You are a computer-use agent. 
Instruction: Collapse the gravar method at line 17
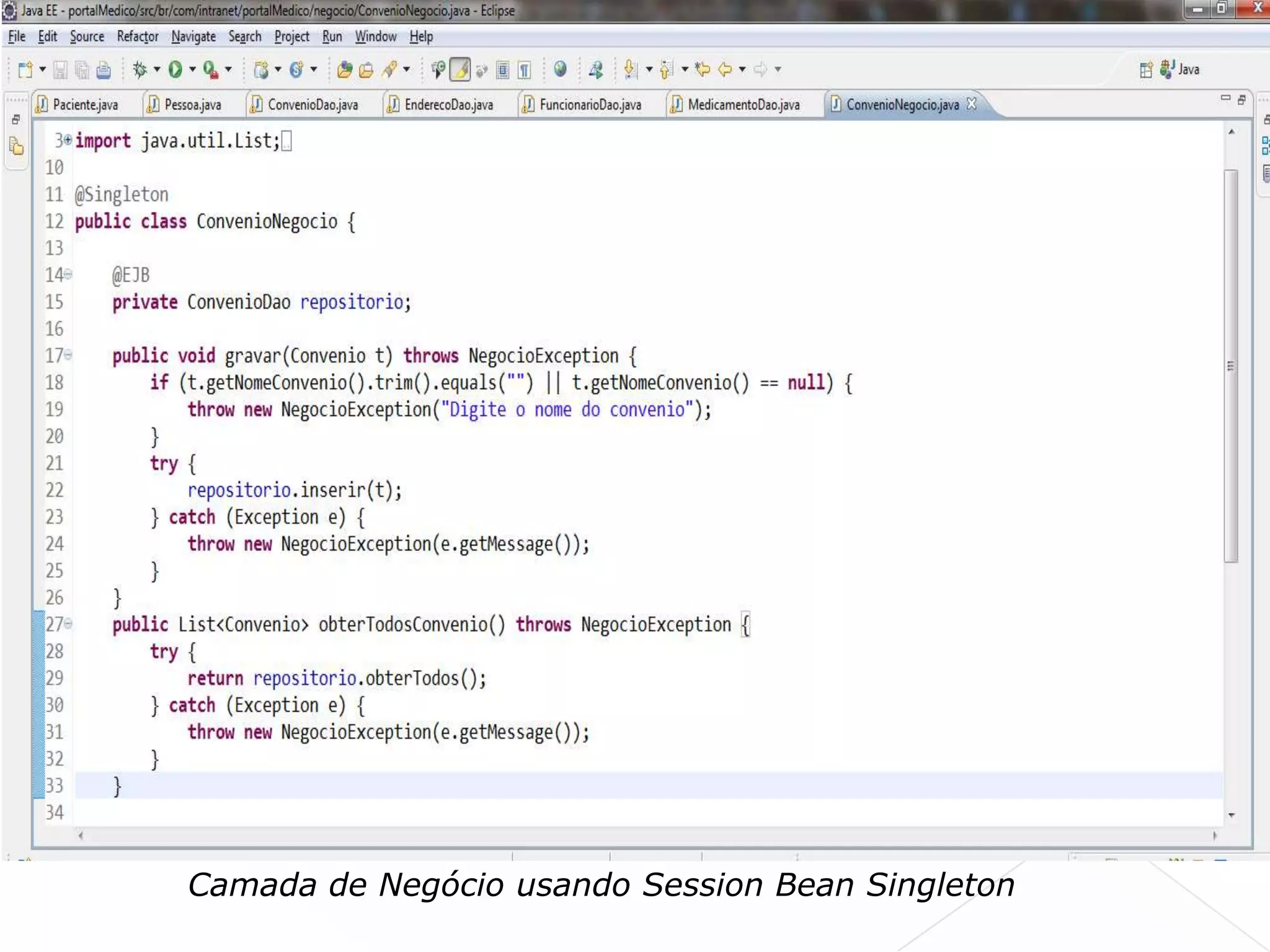68,355
